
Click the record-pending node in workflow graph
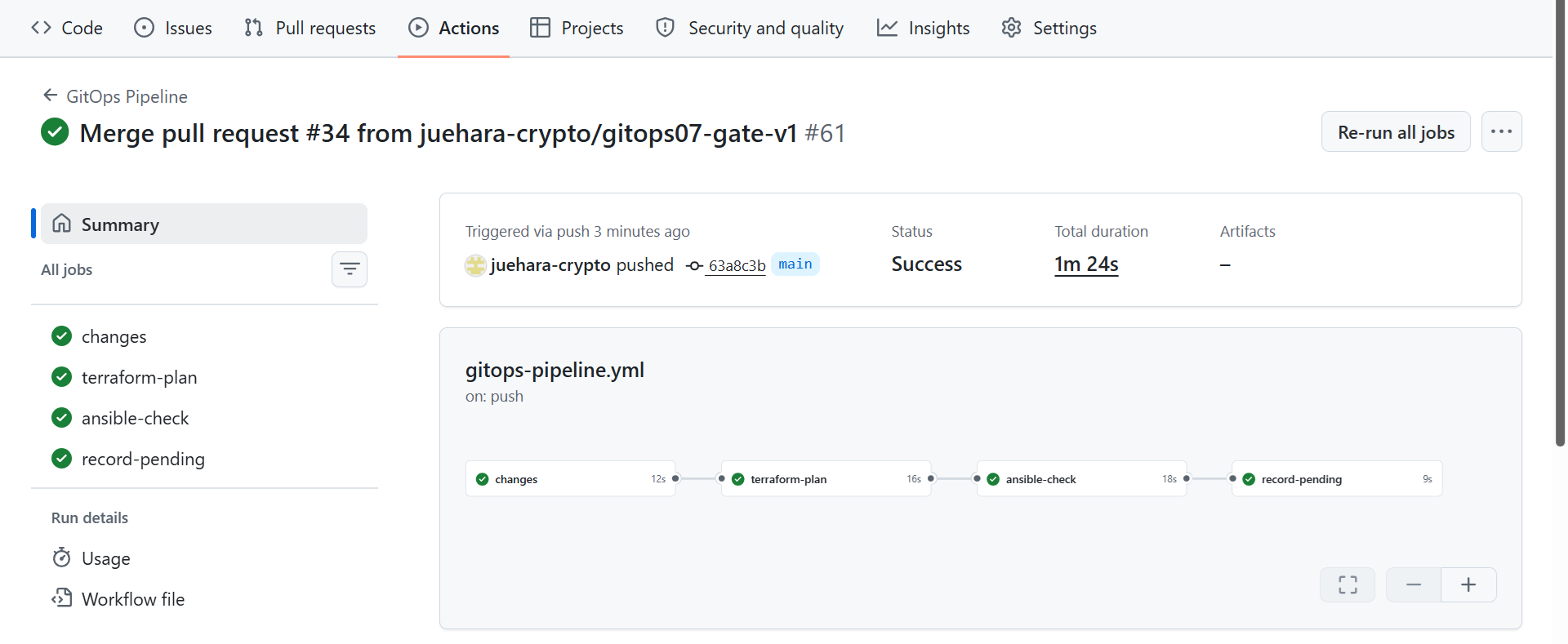pyautogui.click(x=1337, y=479)
